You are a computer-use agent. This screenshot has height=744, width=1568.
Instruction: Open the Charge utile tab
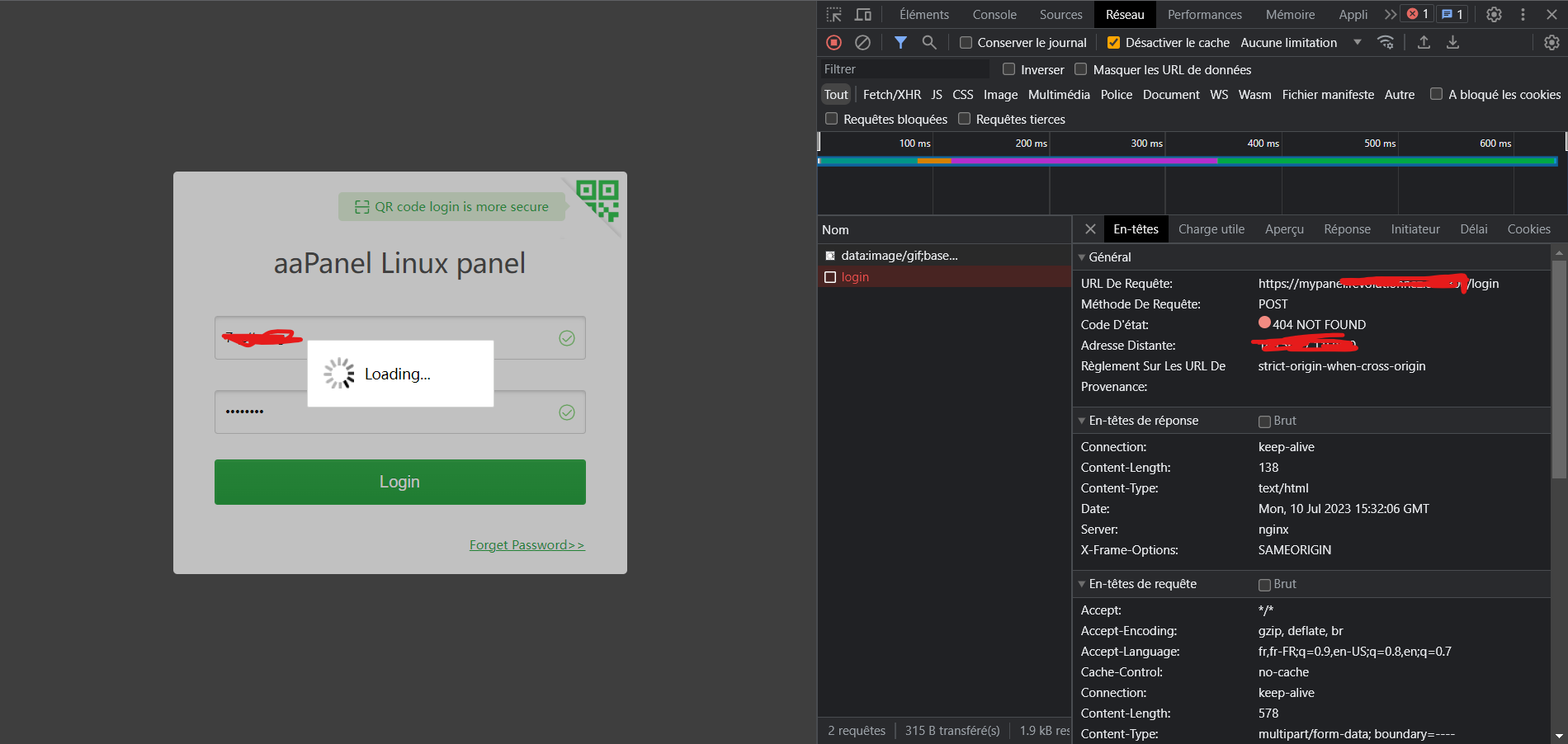click(x=1211, y=229)
